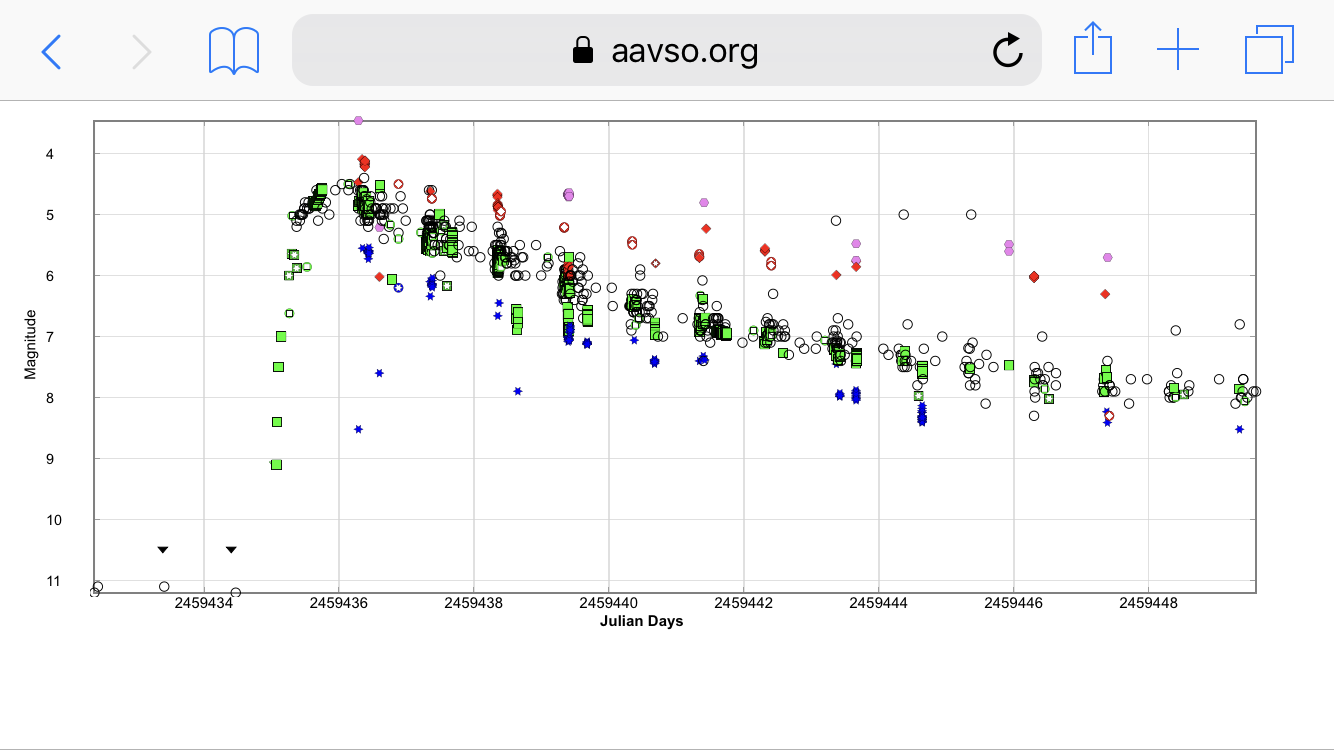Select the black triangle nearest 2459434
Screen dimensions: 1334x750
tap(231, 549)
